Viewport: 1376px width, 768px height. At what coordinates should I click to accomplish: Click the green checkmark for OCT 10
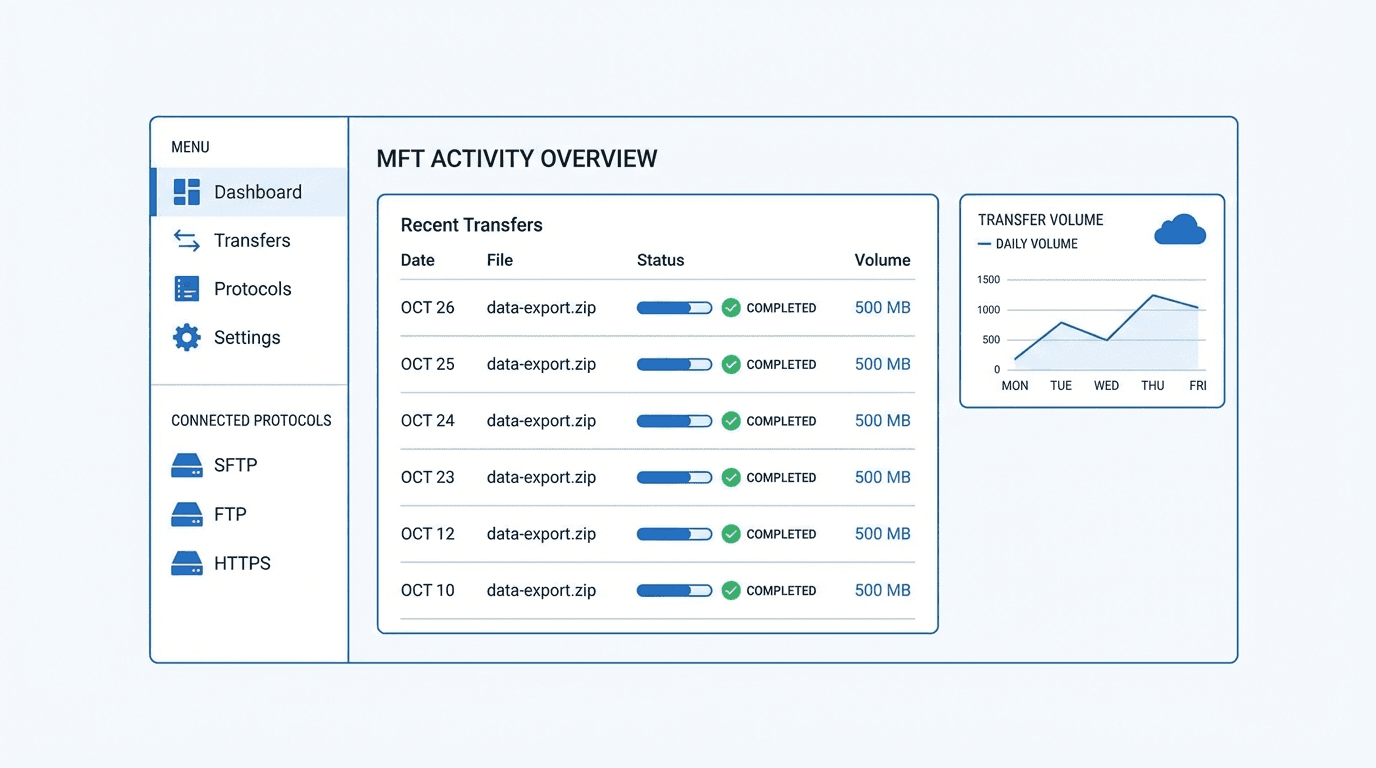[x=731, y=591]
